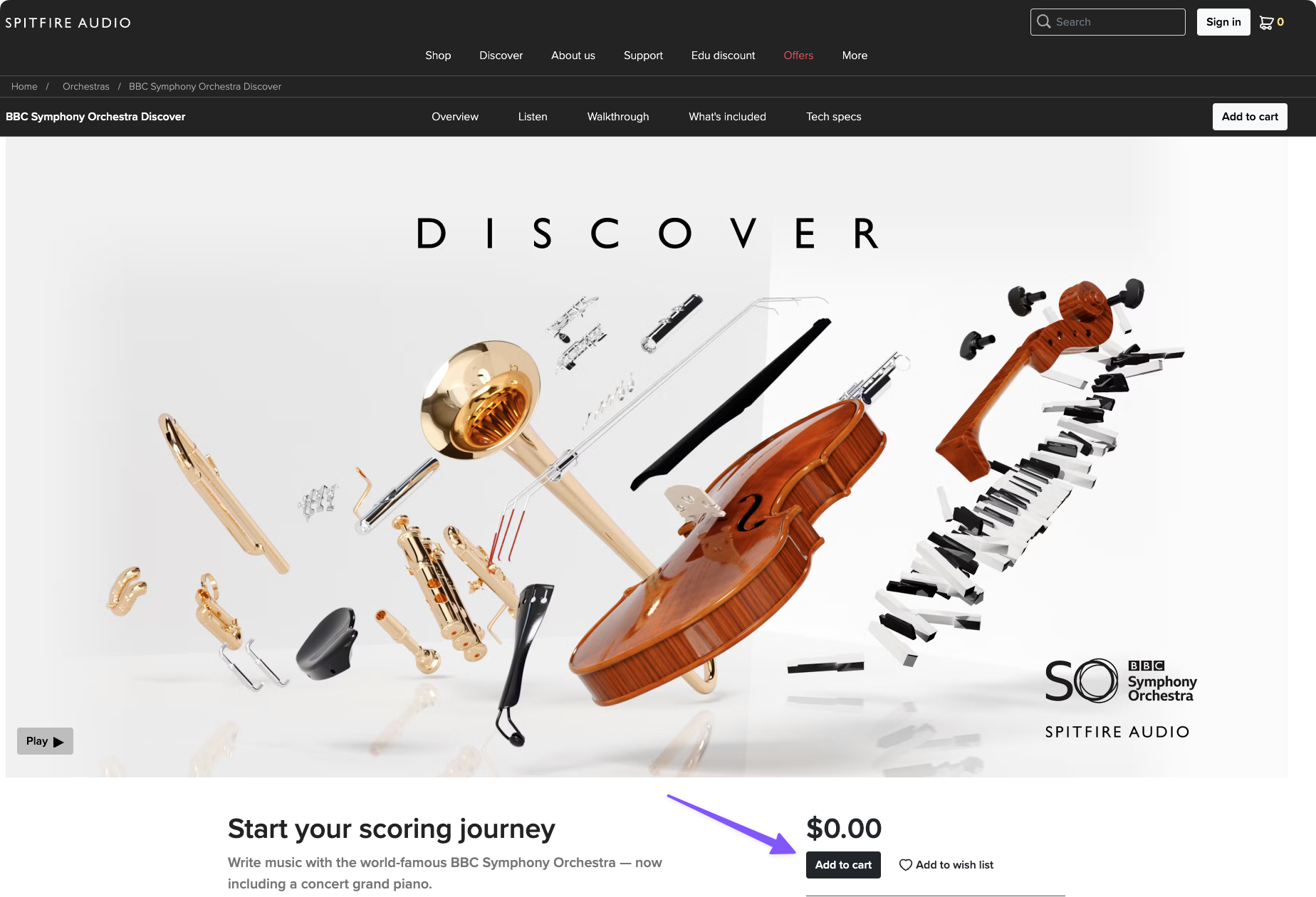The image size is (1316, 897).
Task: Switch to the Overview section tab
Action: (455, 117)
